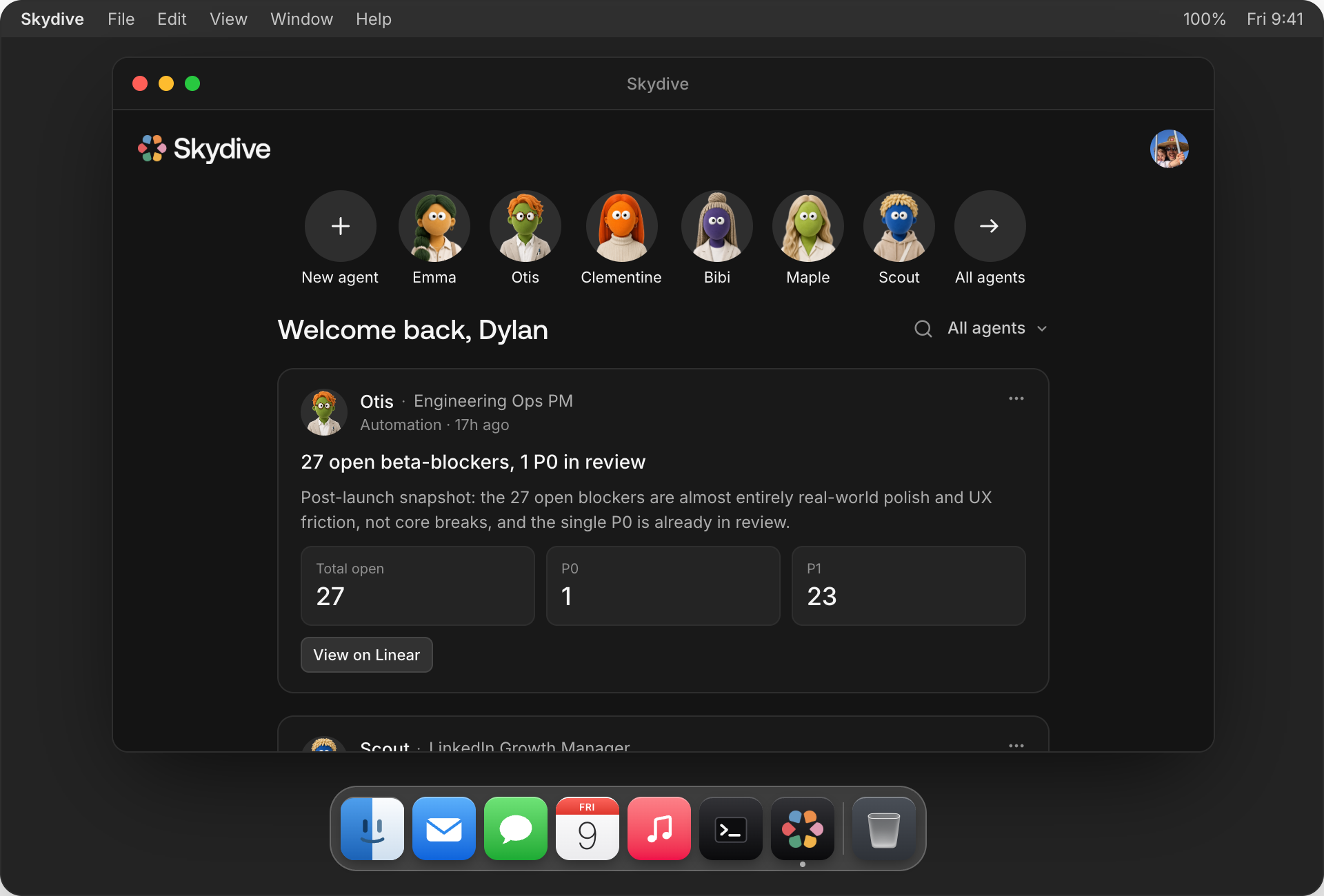Open more options on the Otis card
Viewport: 1324px width, 896px height.
pos(1016,398)
